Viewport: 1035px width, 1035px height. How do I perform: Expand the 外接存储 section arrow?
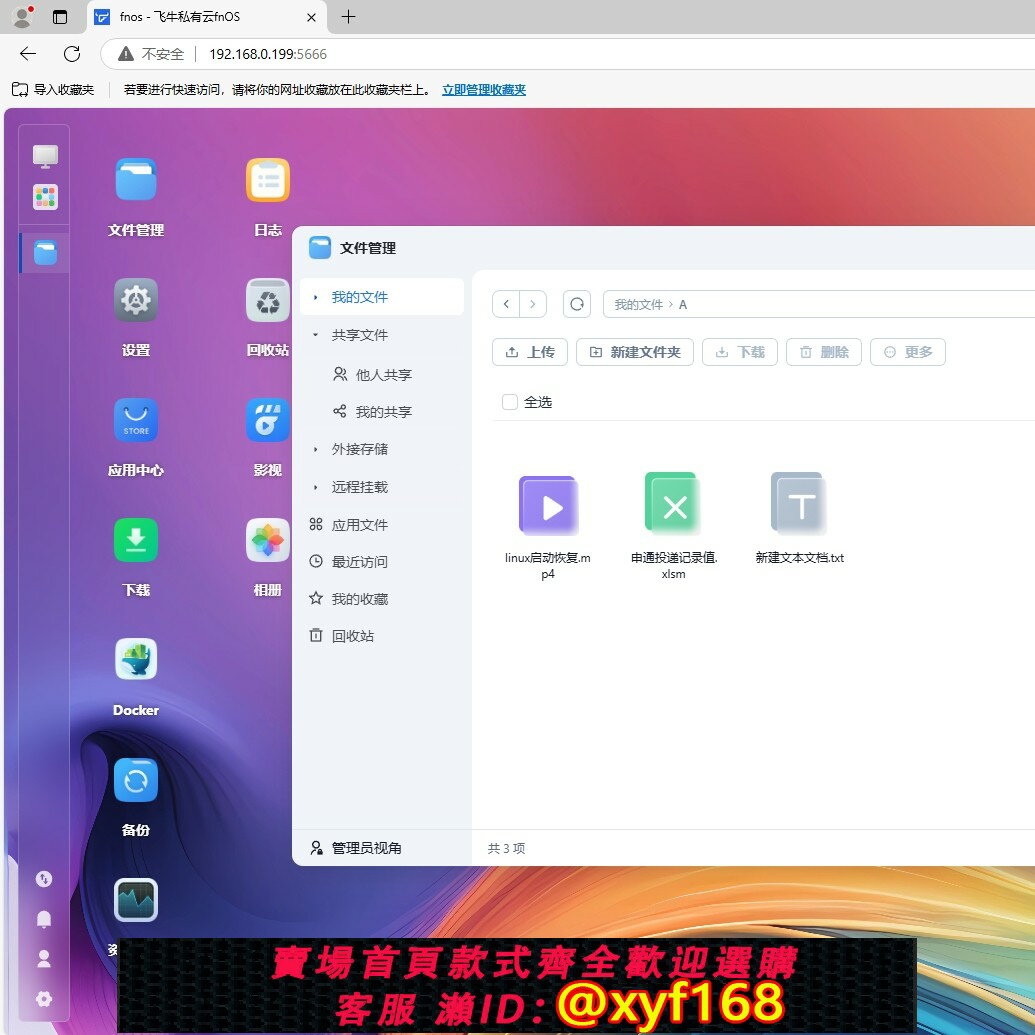point(316,450)
